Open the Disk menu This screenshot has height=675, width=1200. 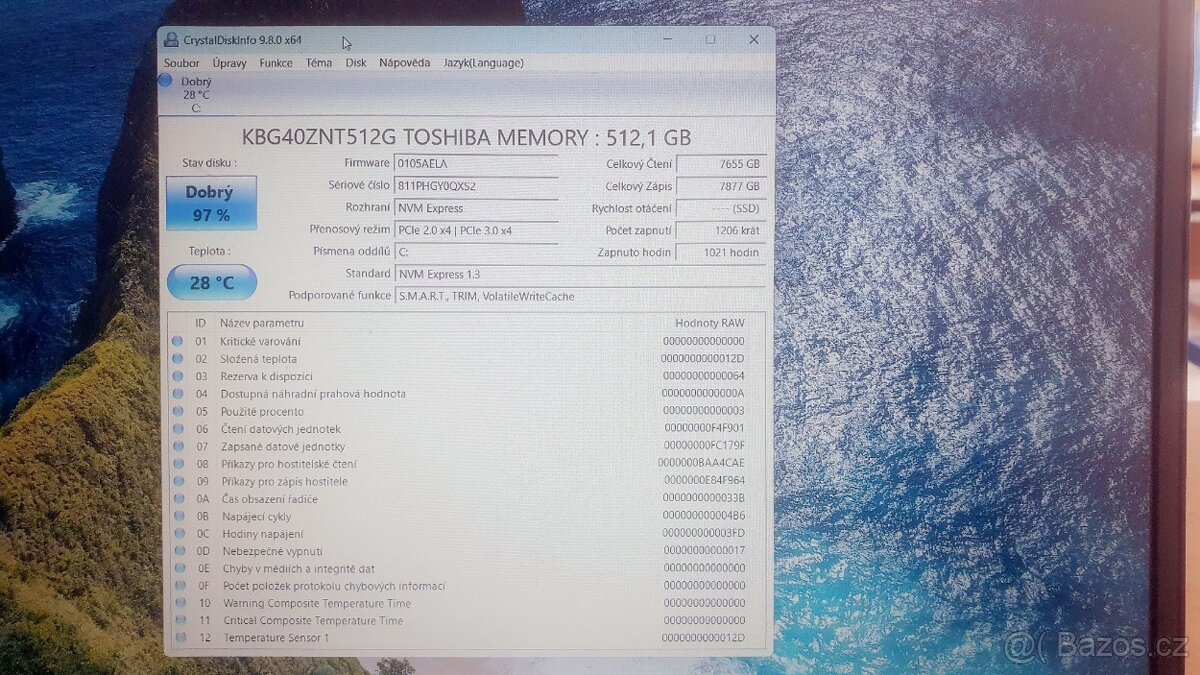356,63
